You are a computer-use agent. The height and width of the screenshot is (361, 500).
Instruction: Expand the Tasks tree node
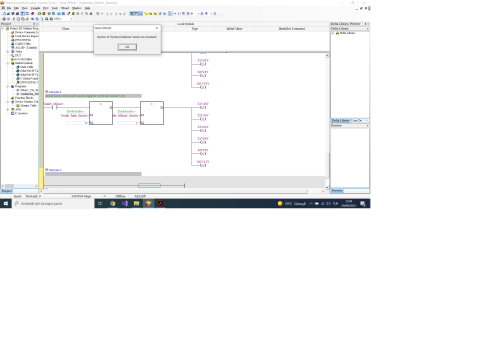pyautogui.click(x=8, y=51)
